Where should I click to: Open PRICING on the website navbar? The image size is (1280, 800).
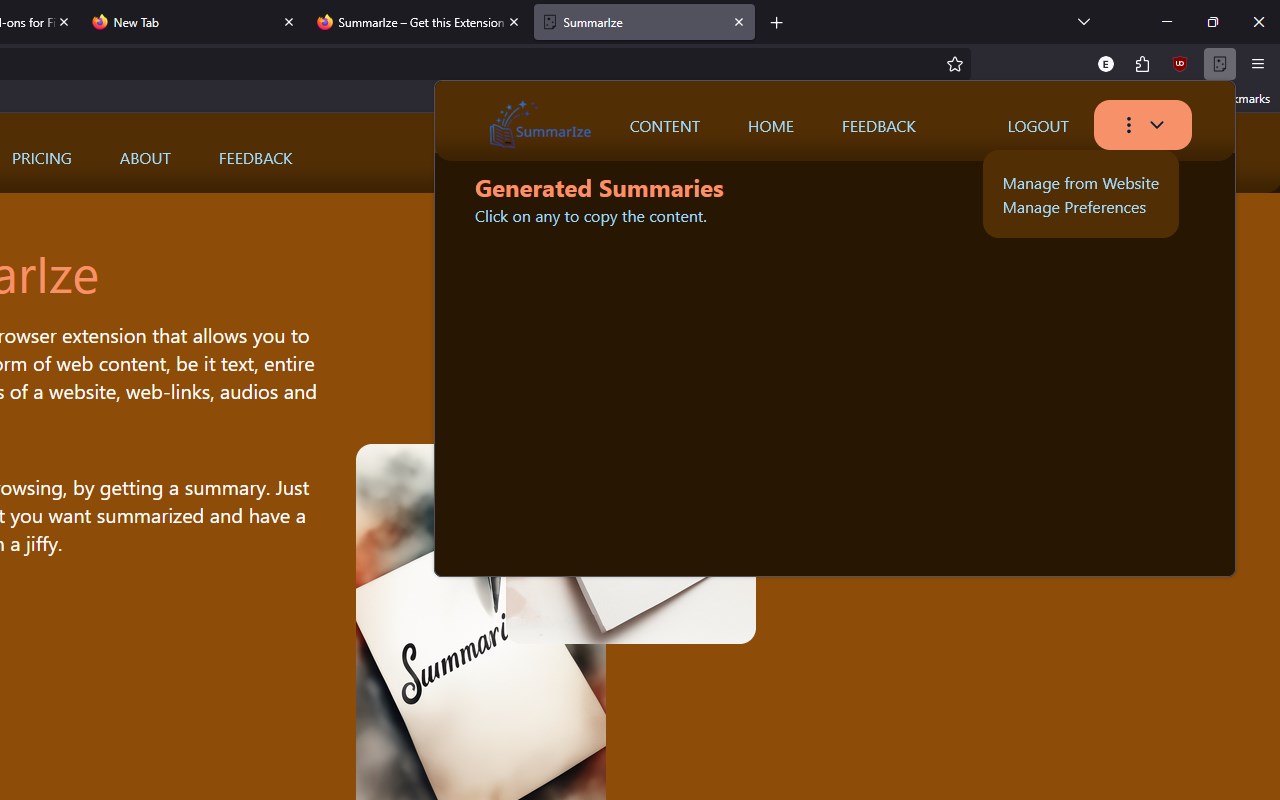[x=42, y=158]
